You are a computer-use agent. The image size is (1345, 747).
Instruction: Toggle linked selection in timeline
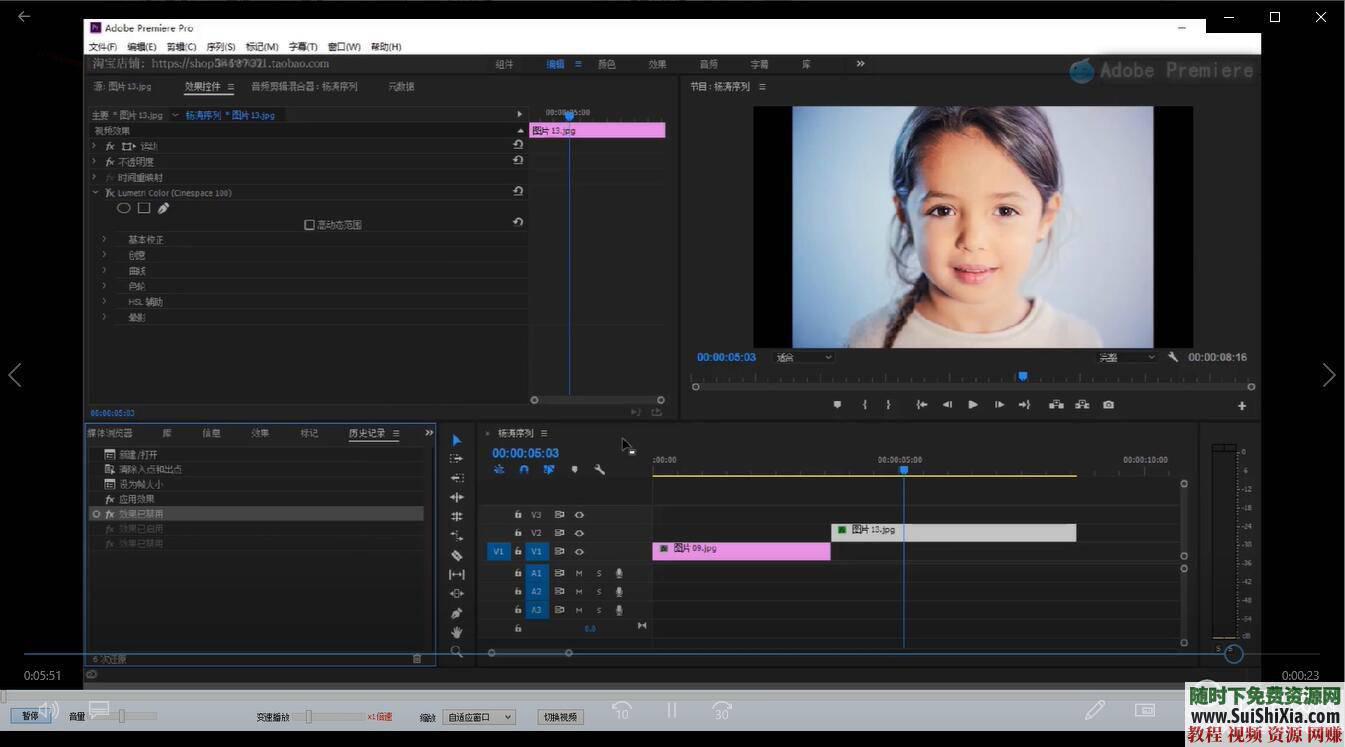[x=549, y=469]
